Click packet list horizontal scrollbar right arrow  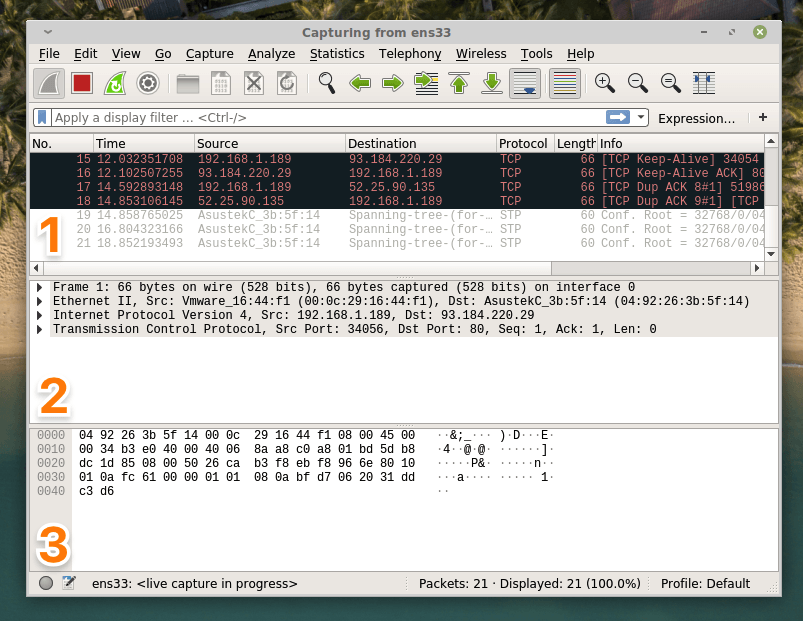click(x=757, y=268)
